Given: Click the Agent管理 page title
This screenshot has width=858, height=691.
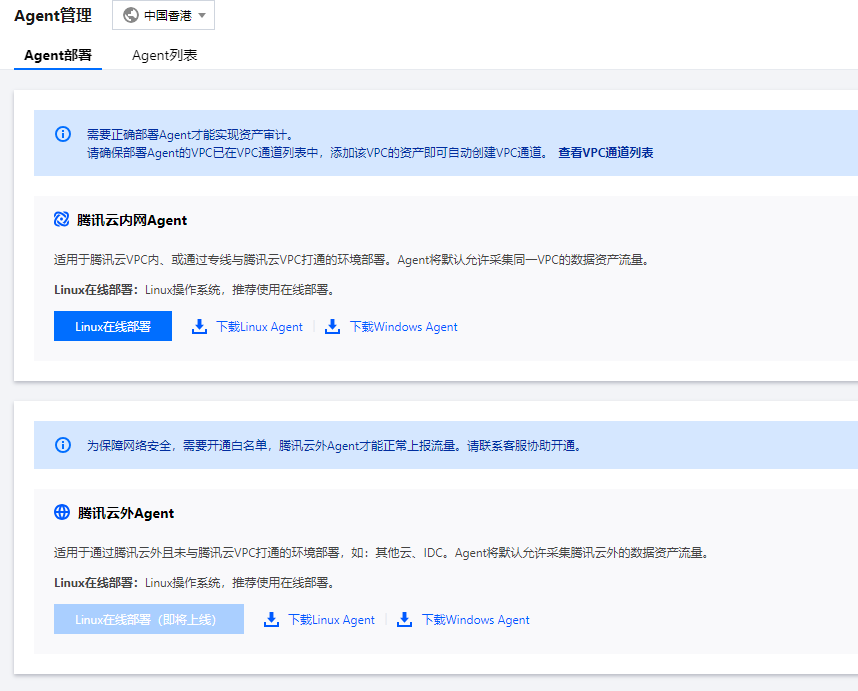Looking at the screenshot, I should click(53, 15).
